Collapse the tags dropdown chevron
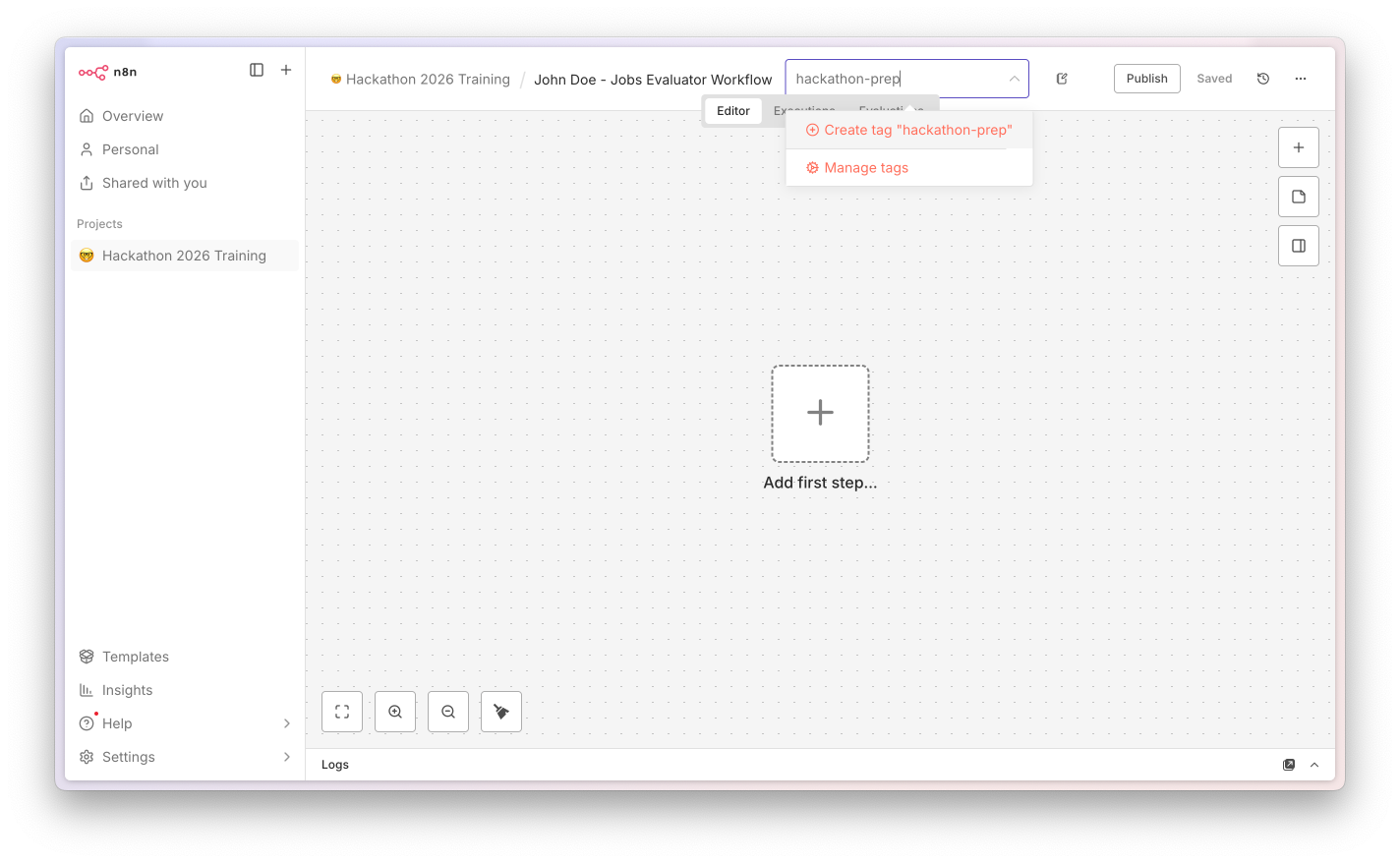Screen dimensions: 1400x863 1014,79
